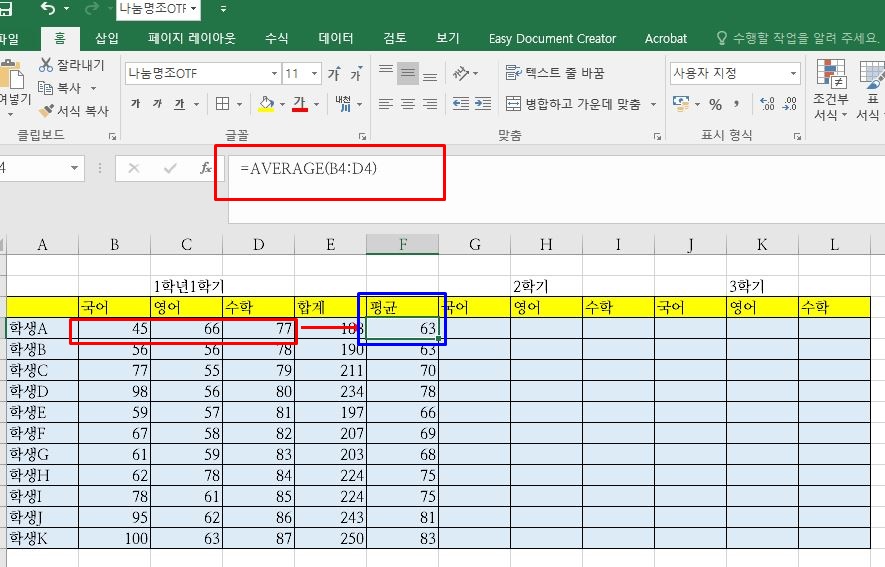The width and height of the screenshot is (885, 567).
Task: Increase font size with the large 가 icon
Action: point(334,73)
